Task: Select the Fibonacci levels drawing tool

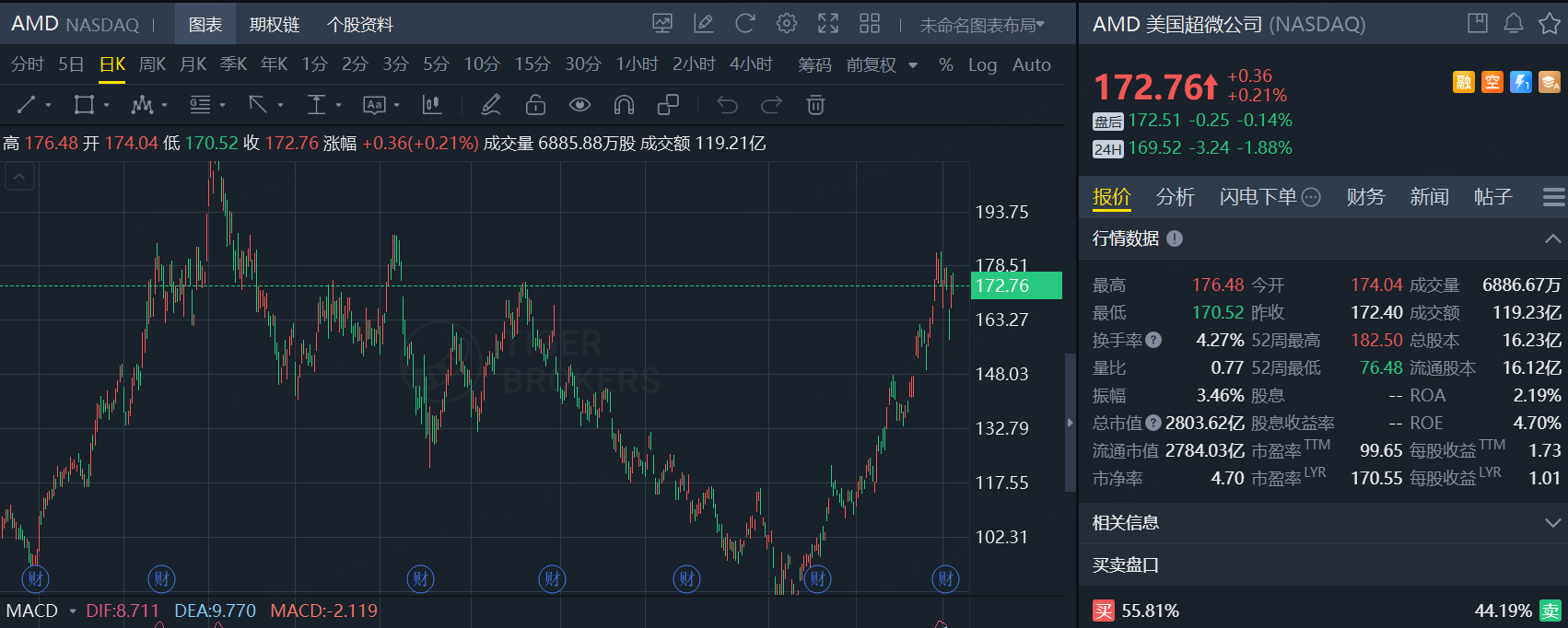Action: [200, 105]
